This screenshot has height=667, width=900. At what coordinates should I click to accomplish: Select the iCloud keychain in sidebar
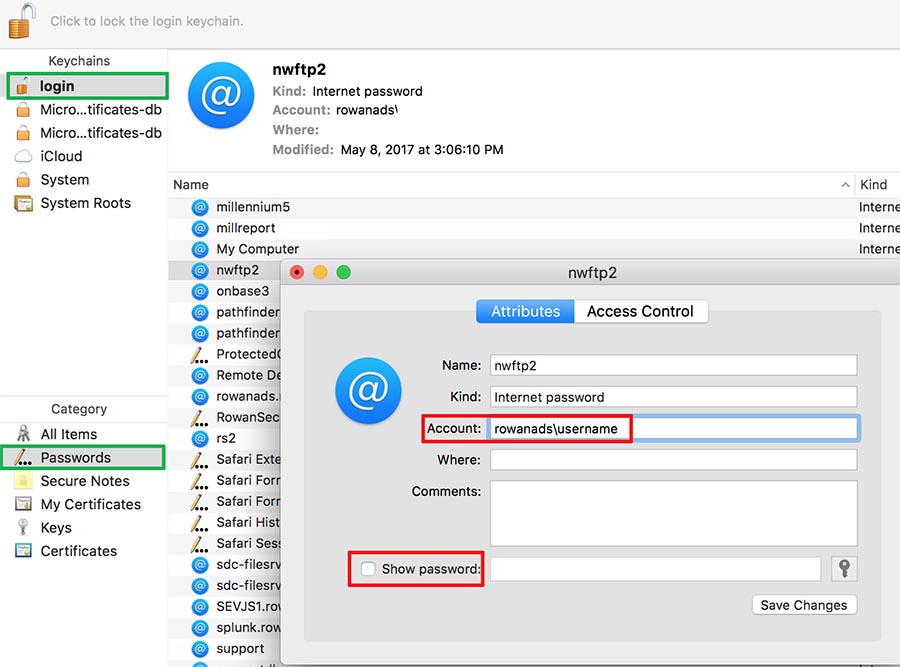point(61,156)
